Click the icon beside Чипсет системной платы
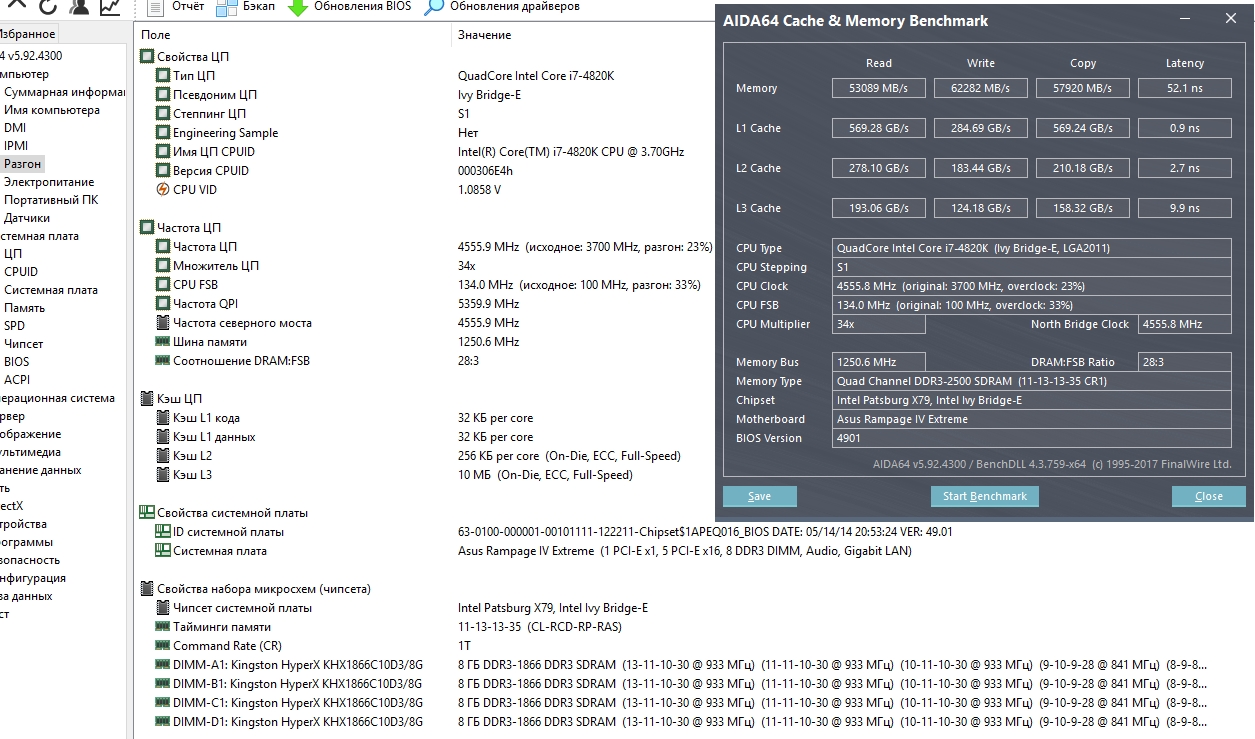Screen dimensions: 1255x739 pos(163,608)
